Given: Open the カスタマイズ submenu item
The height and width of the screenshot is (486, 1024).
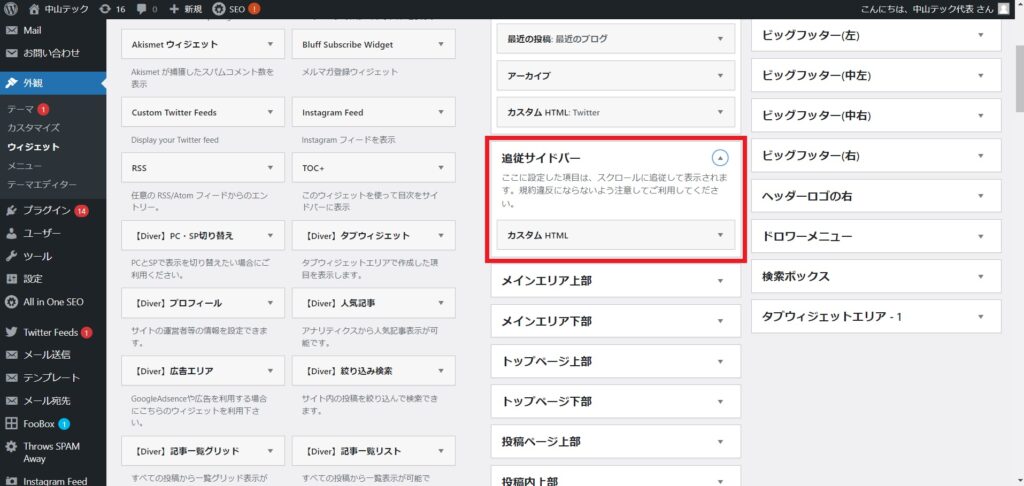Looking at the screenshot, I should (34, 128).
